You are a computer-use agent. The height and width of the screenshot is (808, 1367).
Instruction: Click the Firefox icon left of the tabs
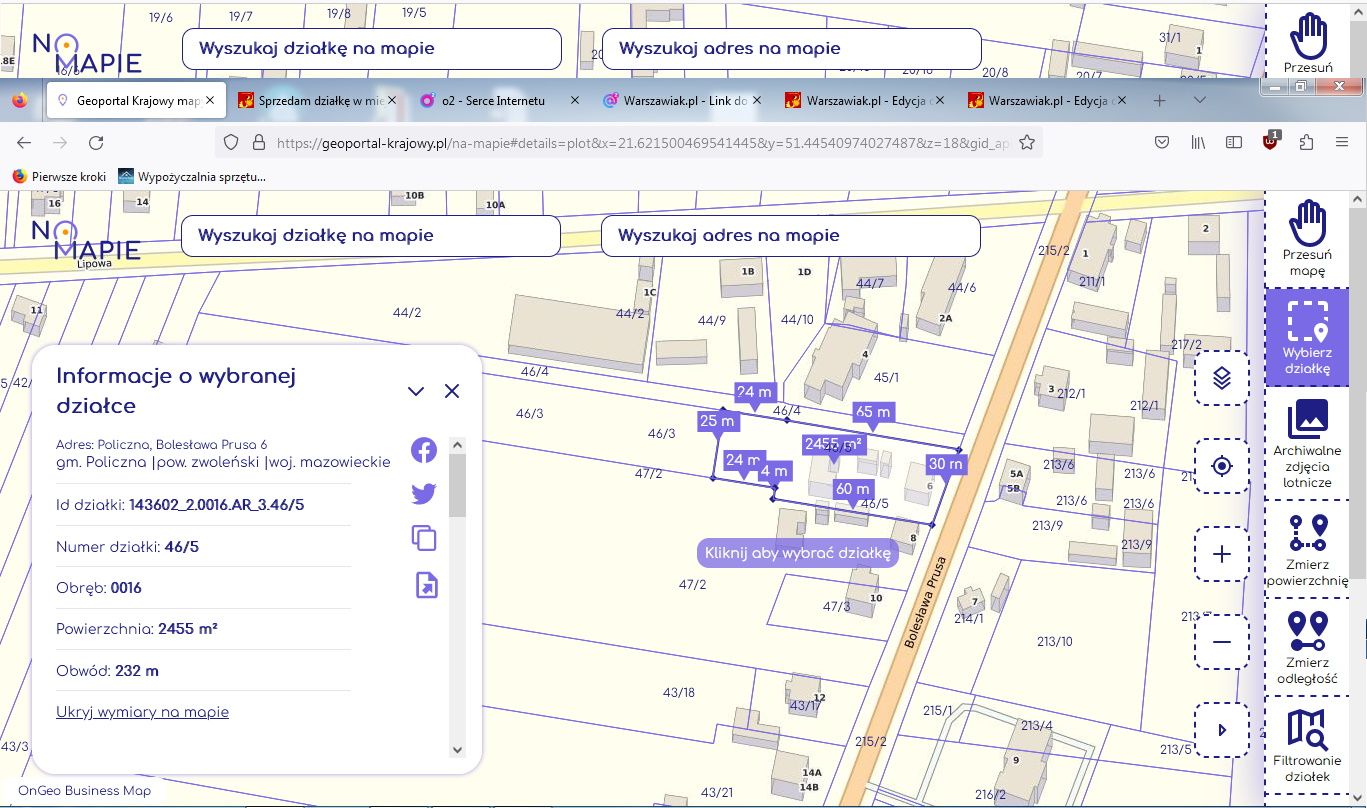point(20,101)
